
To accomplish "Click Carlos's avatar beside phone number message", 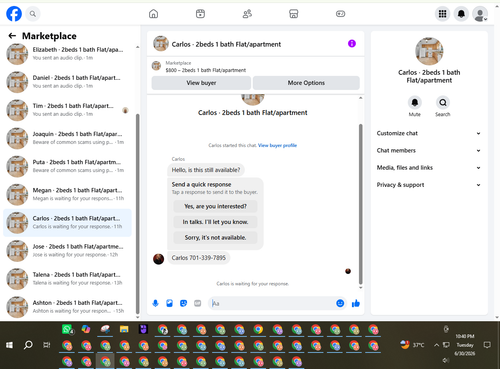I will click(x=158, y=259).
